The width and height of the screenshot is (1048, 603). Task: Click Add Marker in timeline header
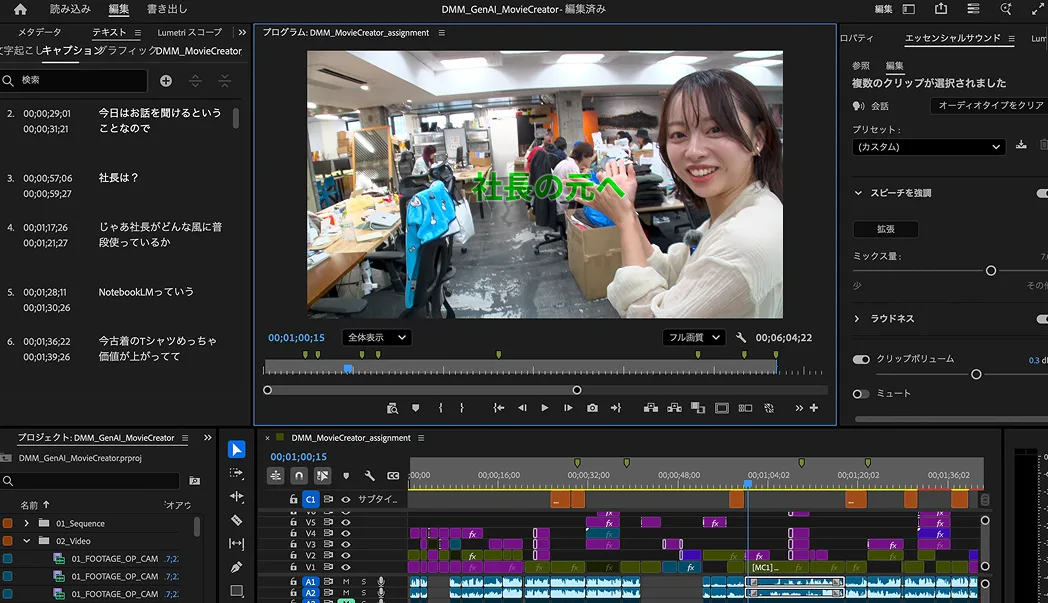(x=346, y=475)
